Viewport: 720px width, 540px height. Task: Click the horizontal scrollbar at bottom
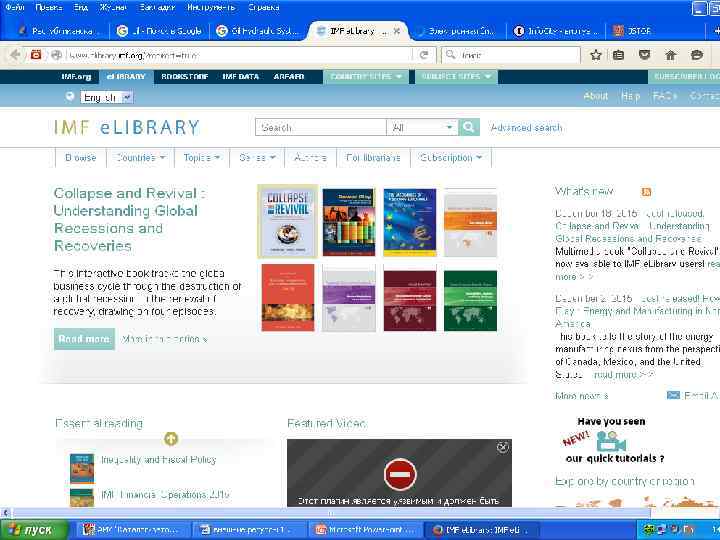coord(331,512)
